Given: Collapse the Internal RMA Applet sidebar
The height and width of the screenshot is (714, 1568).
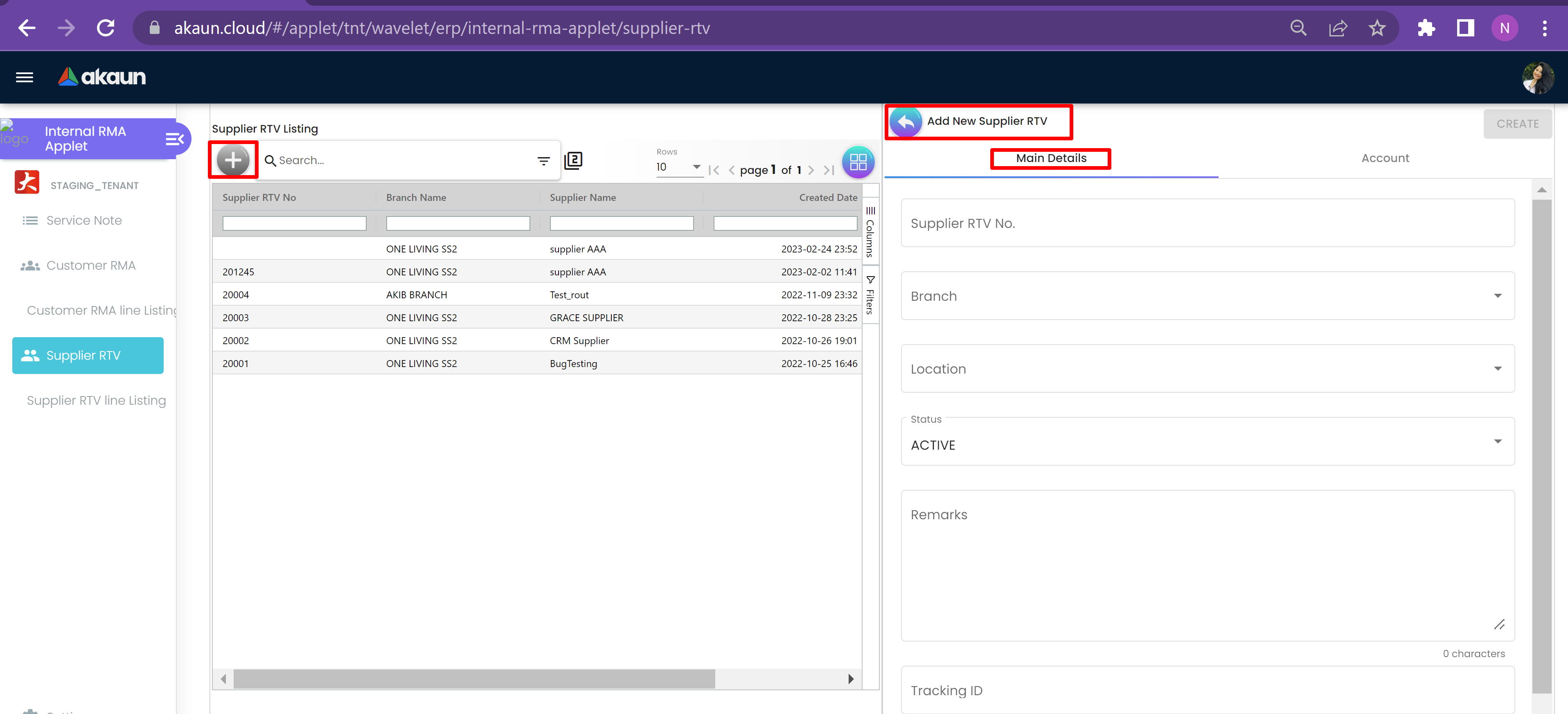Looking at the screenshot, I should [x=174, y=140].
